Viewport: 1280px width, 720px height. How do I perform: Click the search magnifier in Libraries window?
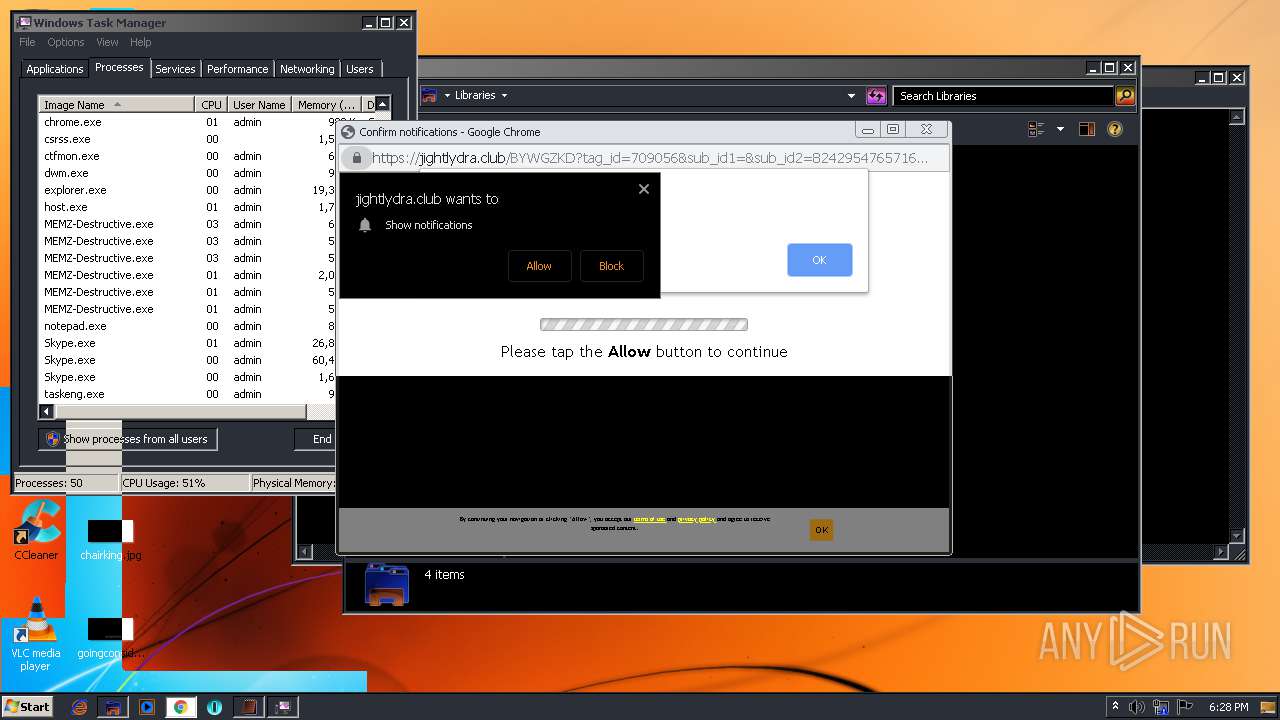(1125, 96)
